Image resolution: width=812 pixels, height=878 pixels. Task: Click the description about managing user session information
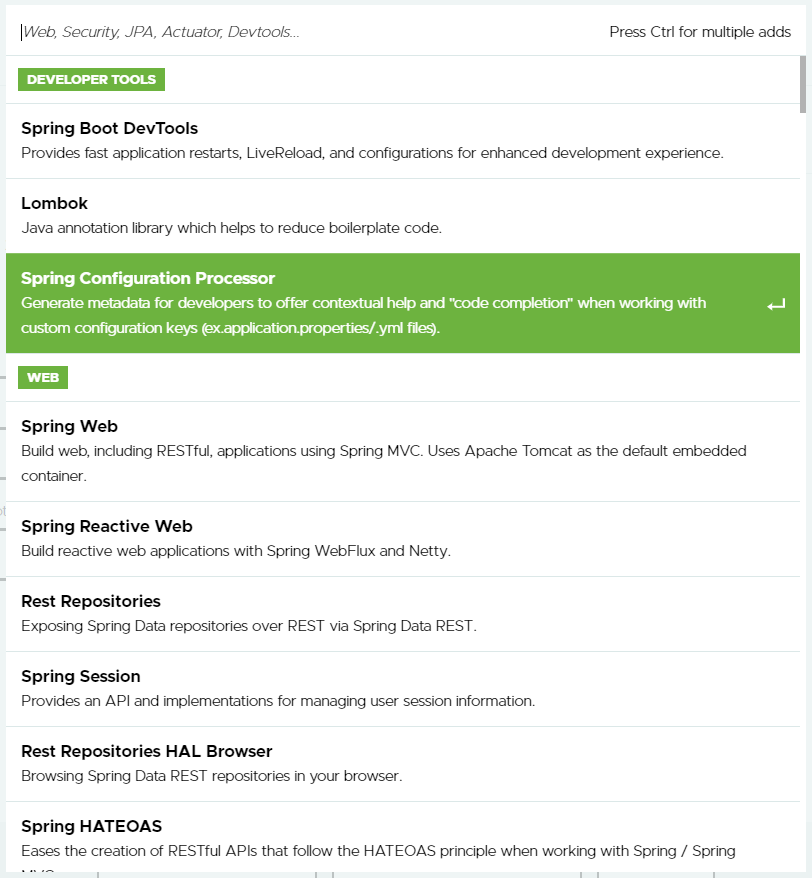[278, 701]
